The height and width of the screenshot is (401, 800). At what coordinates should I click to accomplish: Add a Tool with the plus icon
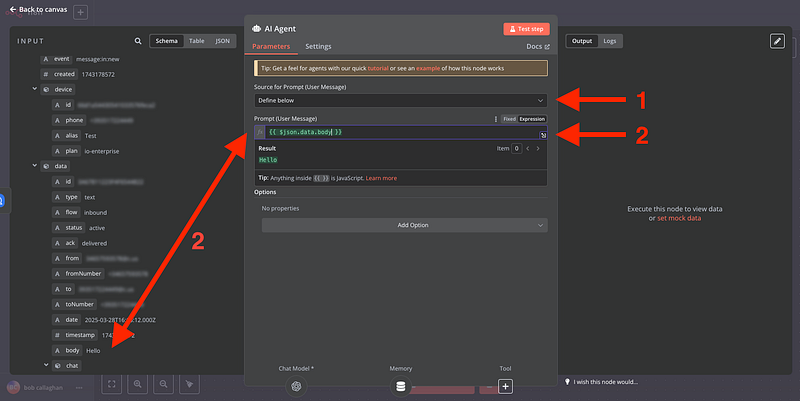[x=505, y=386]
